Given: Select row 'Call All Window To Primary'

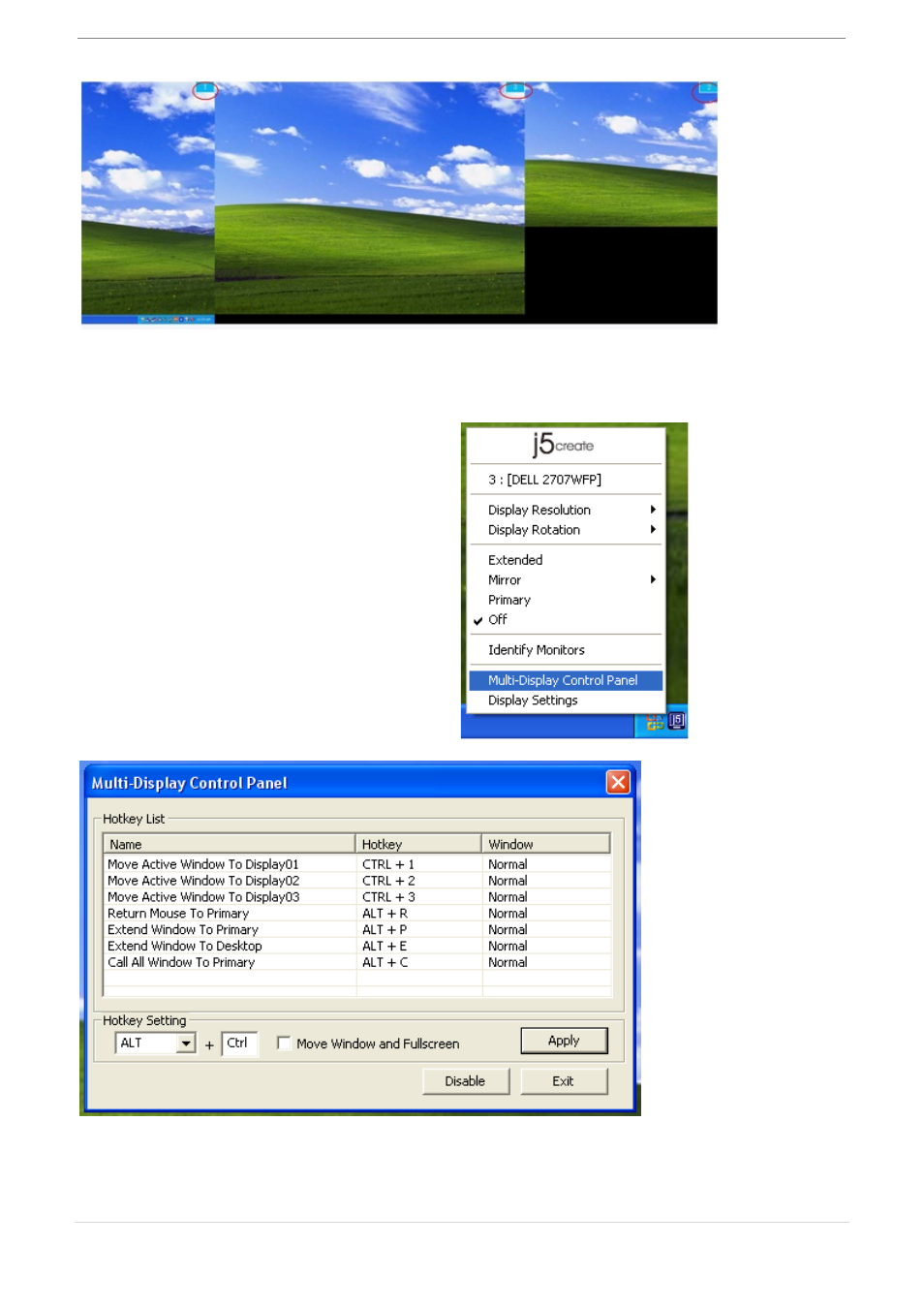Looking at the screenshot, I should click(x=357, y=963).
